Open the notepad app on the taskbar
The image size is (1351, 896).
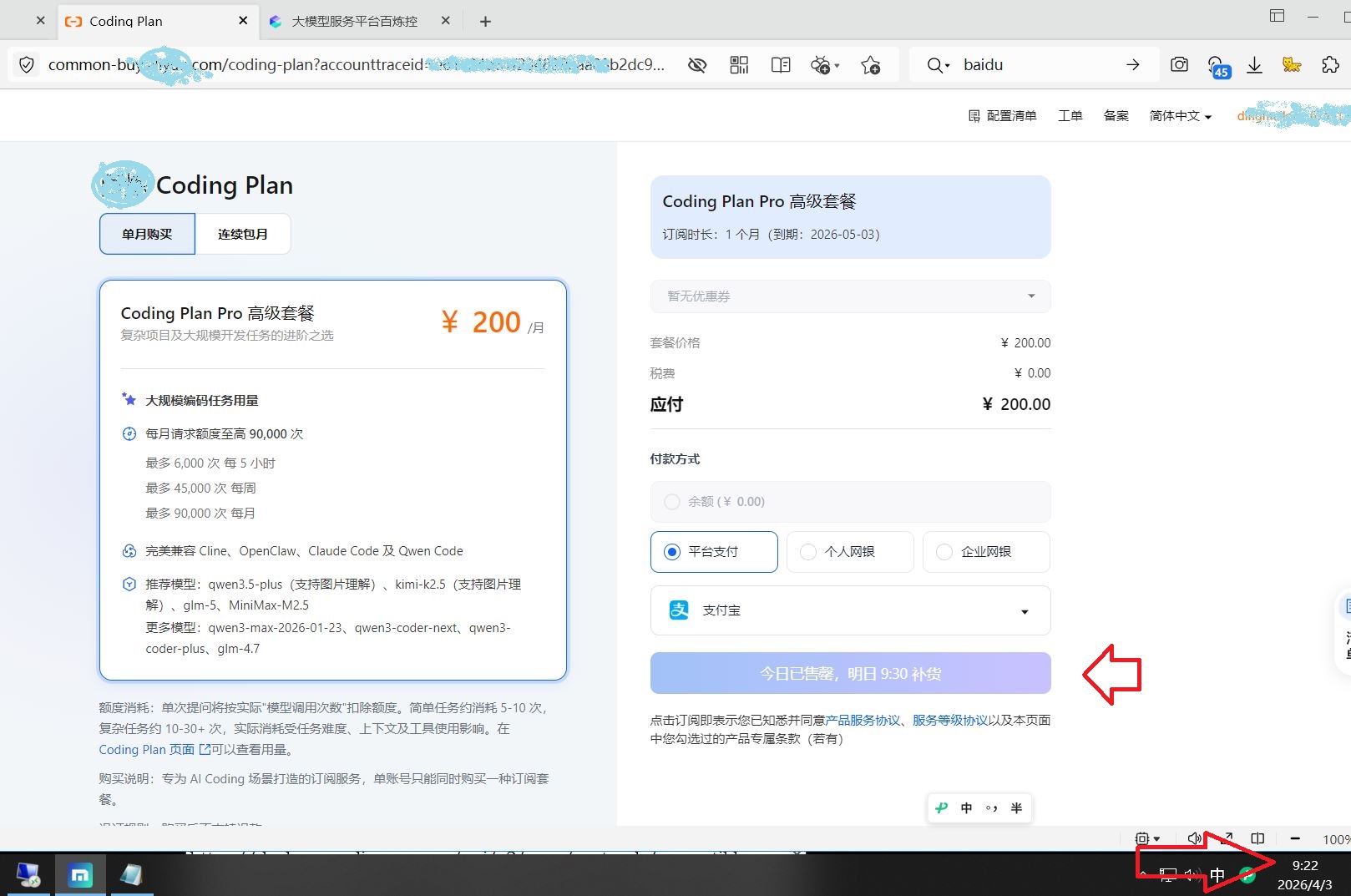click(x=131, y=874)
